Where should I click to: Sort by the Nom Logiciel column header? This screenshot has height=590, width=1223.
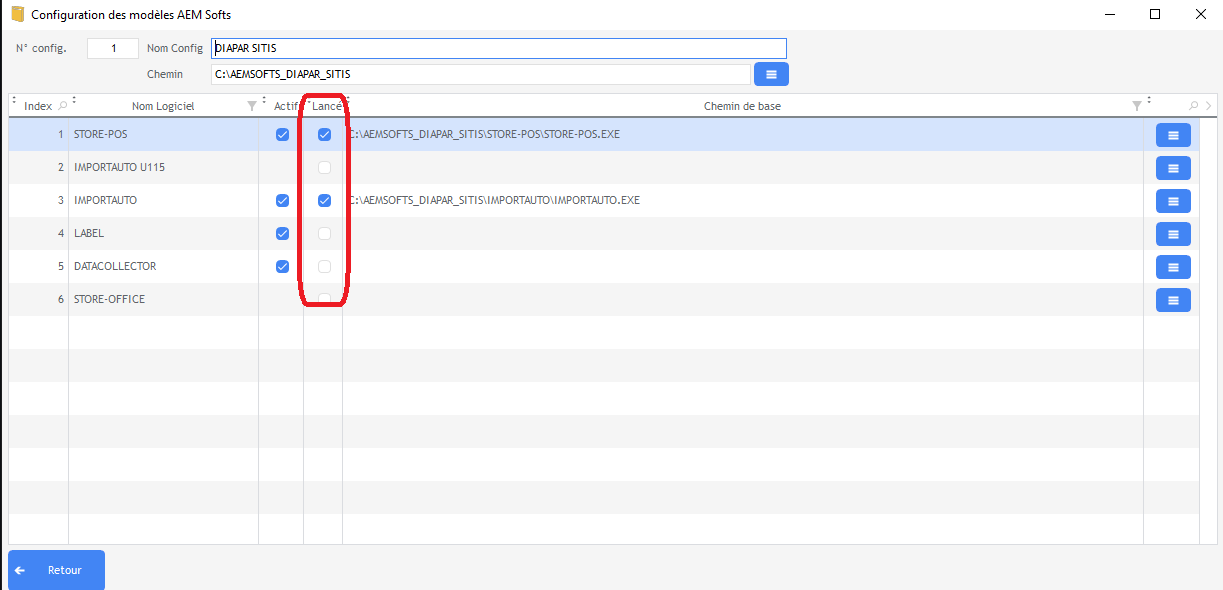click(x=162, y=106)
